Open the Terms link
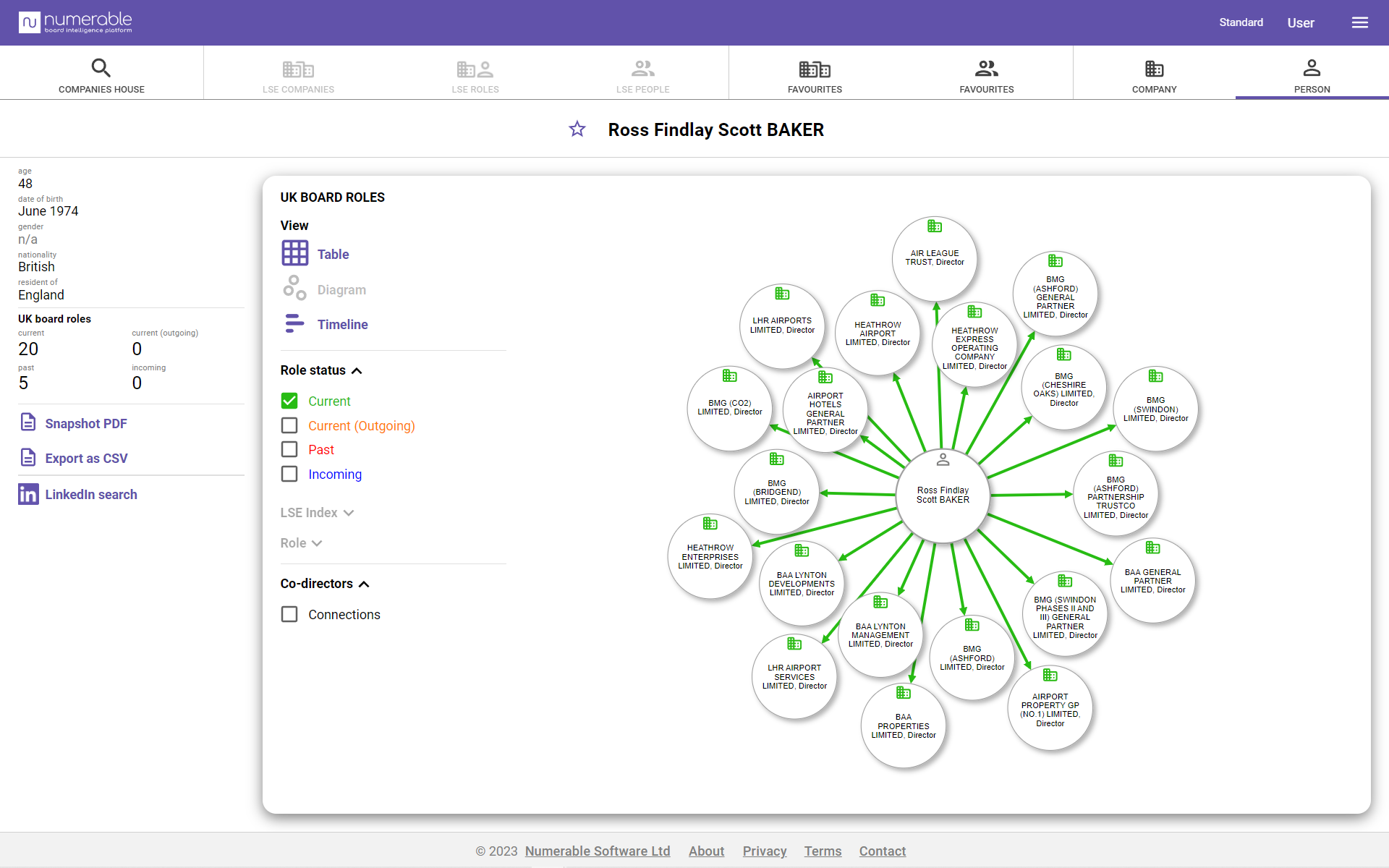The width and height of the screenshot is (1389, 868). 823,851
